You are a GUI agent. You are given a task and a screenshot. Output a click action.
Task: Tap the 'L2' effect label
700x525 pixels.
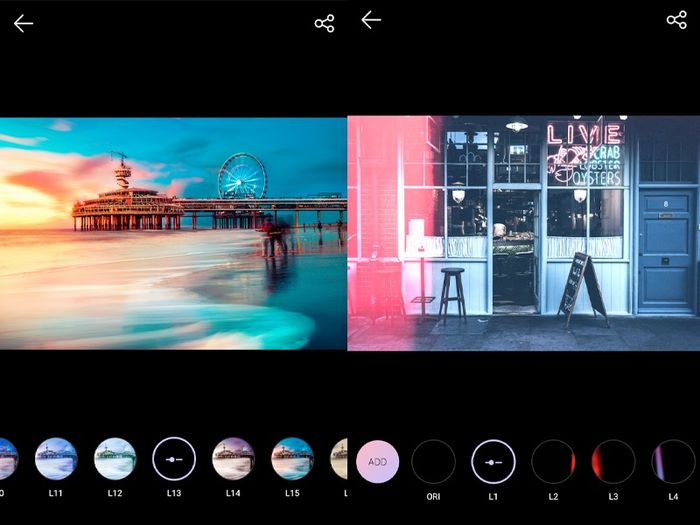click(553, 496)
